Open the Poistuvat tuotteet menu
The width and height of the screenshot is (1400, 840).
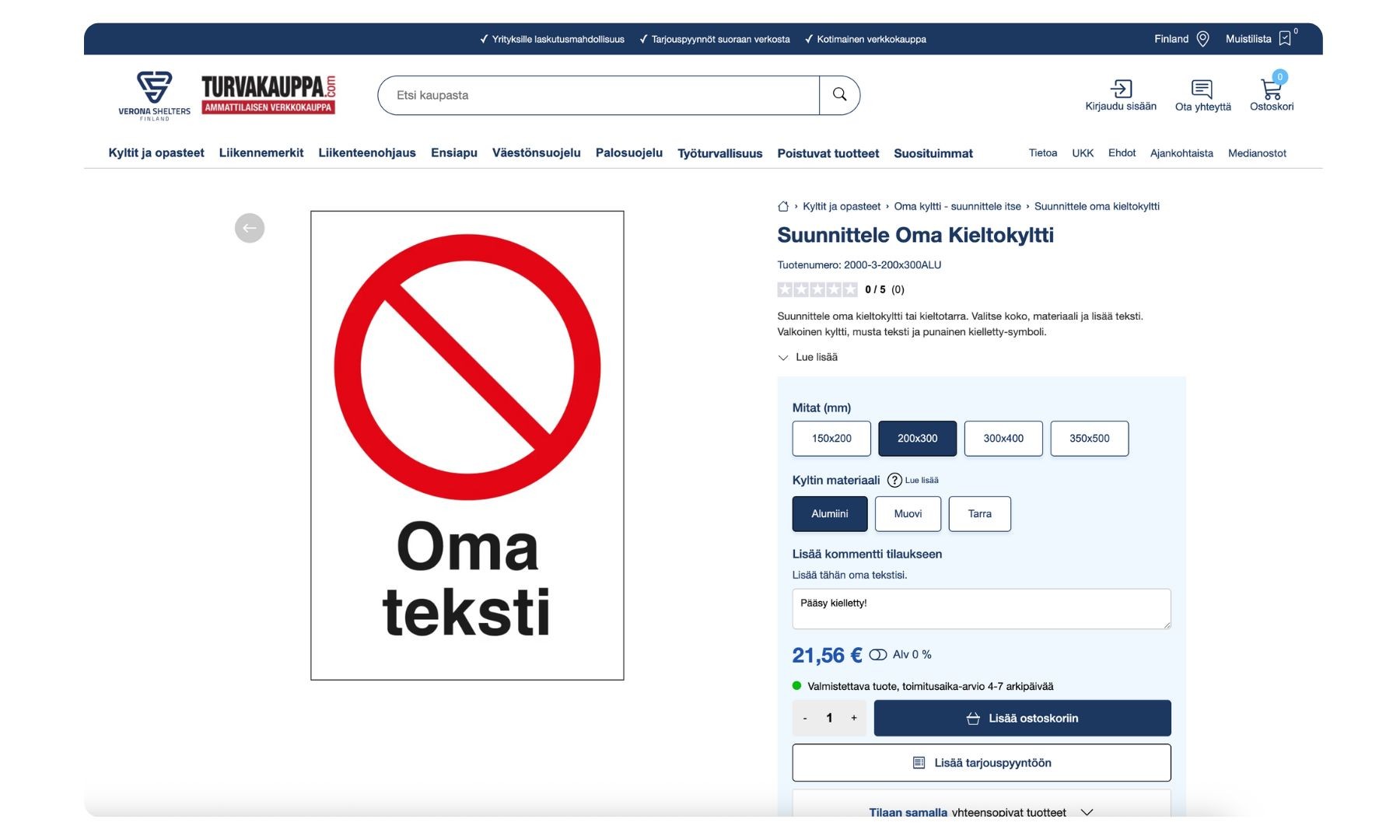(x=828, y=153)
